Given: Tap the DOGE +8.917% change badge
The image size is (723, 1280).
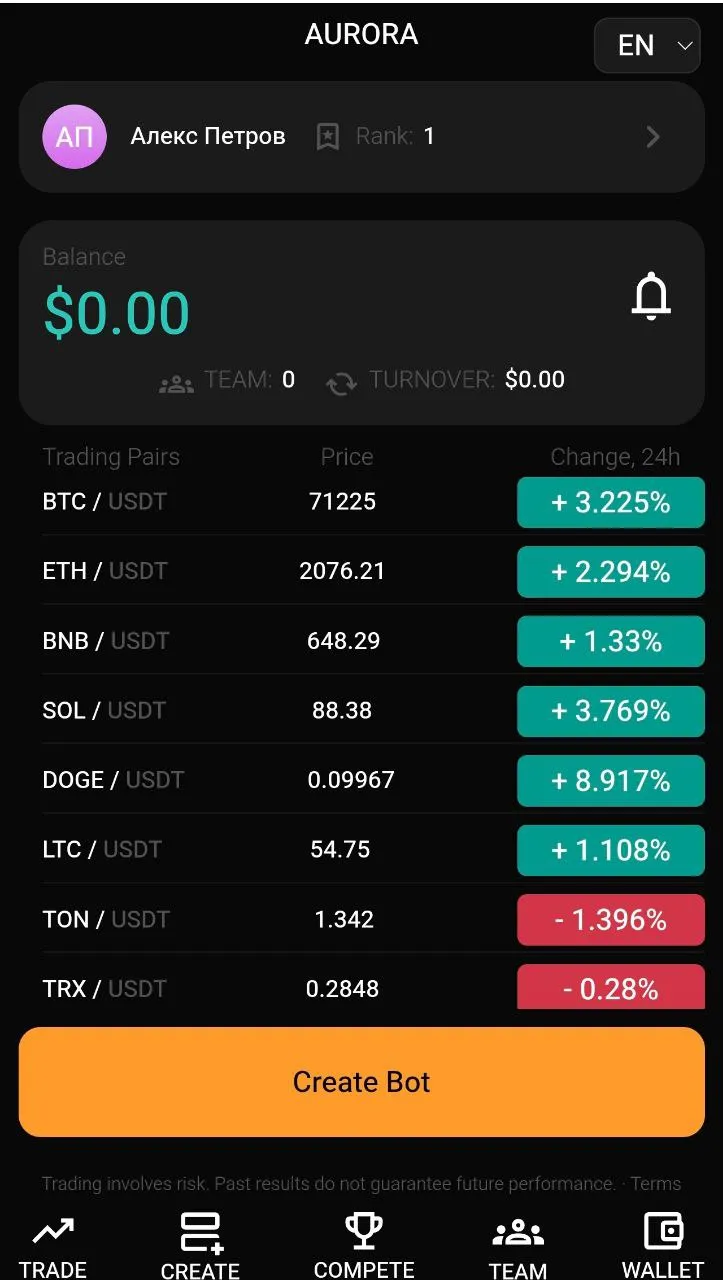Looking at the screenshot, I should tap(611, 780).
